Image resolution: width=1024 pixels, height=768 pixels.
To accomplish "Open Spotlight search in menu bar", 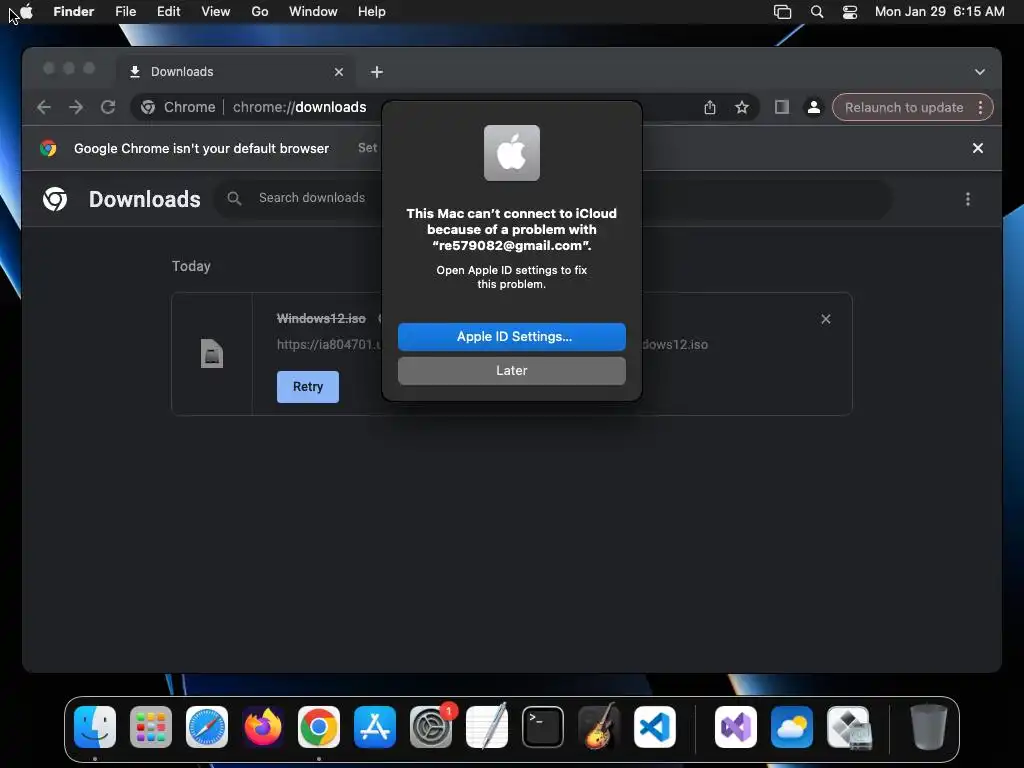I will 816,12.
